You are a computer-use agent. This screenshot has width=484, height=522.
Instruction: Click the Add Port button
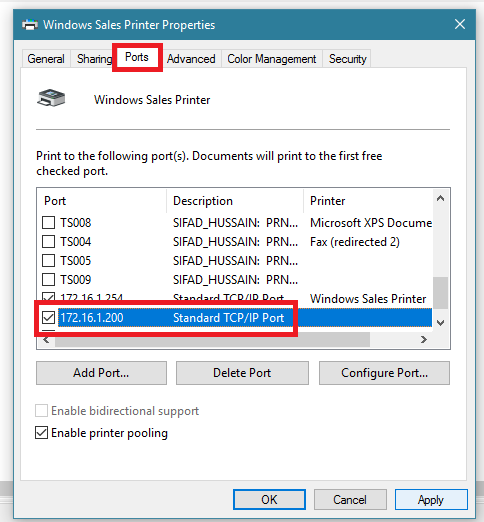click(x=101, y=373)
